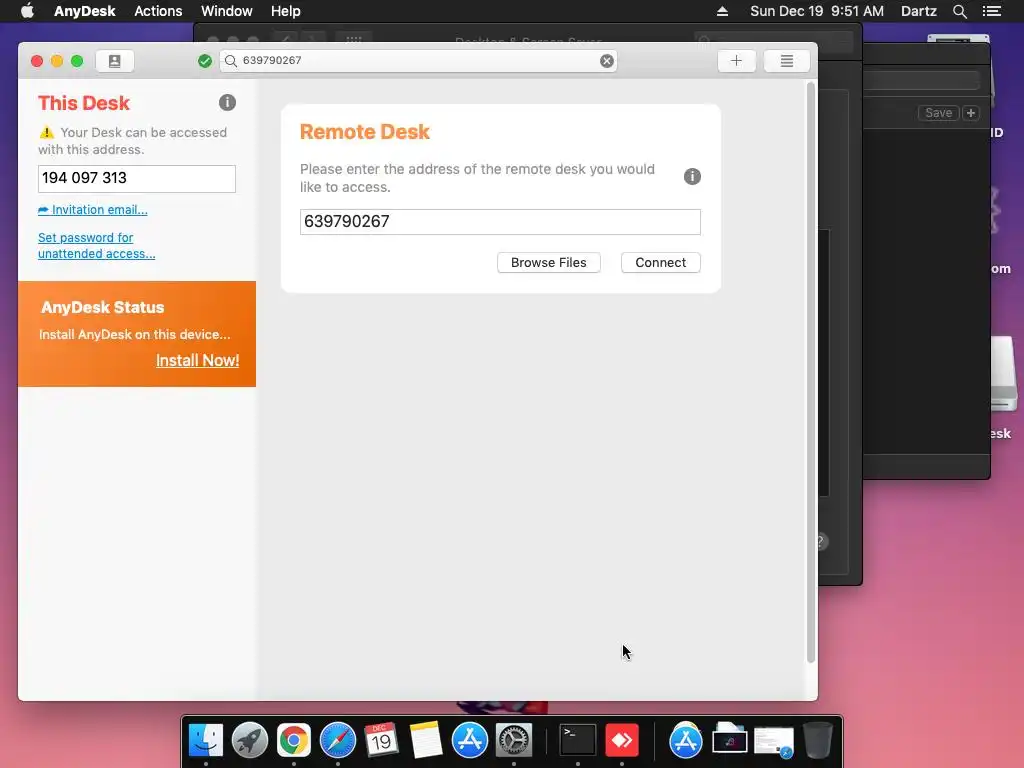Open Finder from the dock
The width and height of the screenshot is (1024, 768).
pos(206,740)
